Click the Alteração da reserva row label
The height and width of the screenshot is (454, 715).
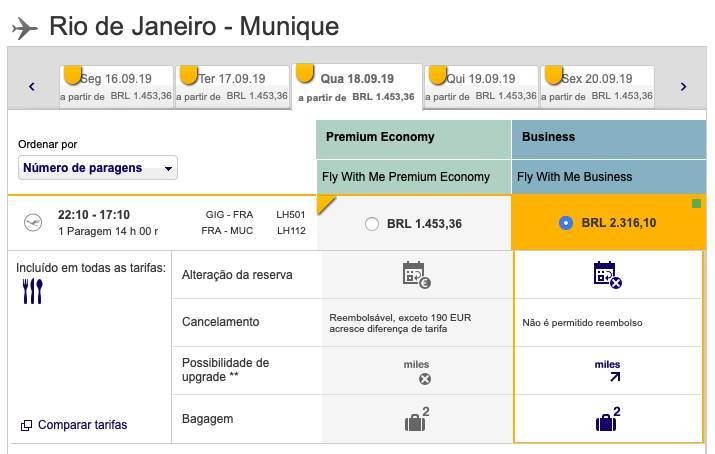click(x=237, y=275)
